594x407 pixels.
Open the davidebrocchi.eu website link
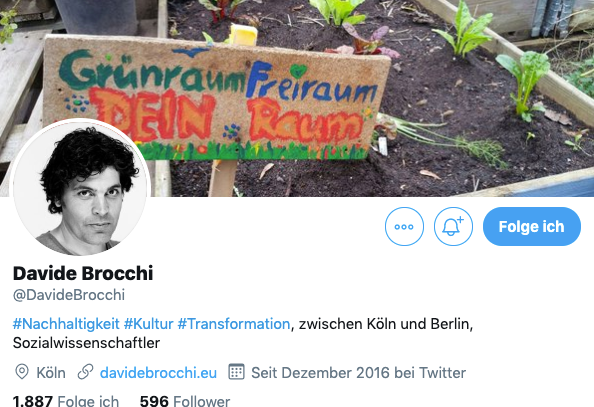click(158, 373)
